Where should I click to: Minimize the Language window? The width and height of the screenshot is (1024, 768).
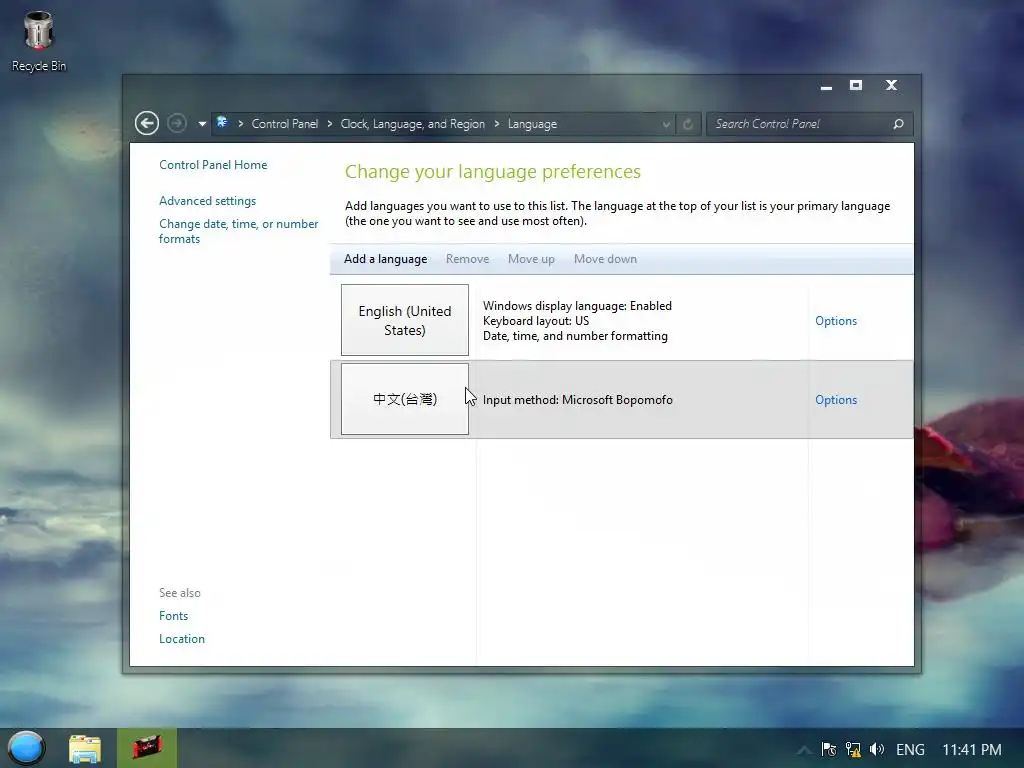click(x=826, y=86)
